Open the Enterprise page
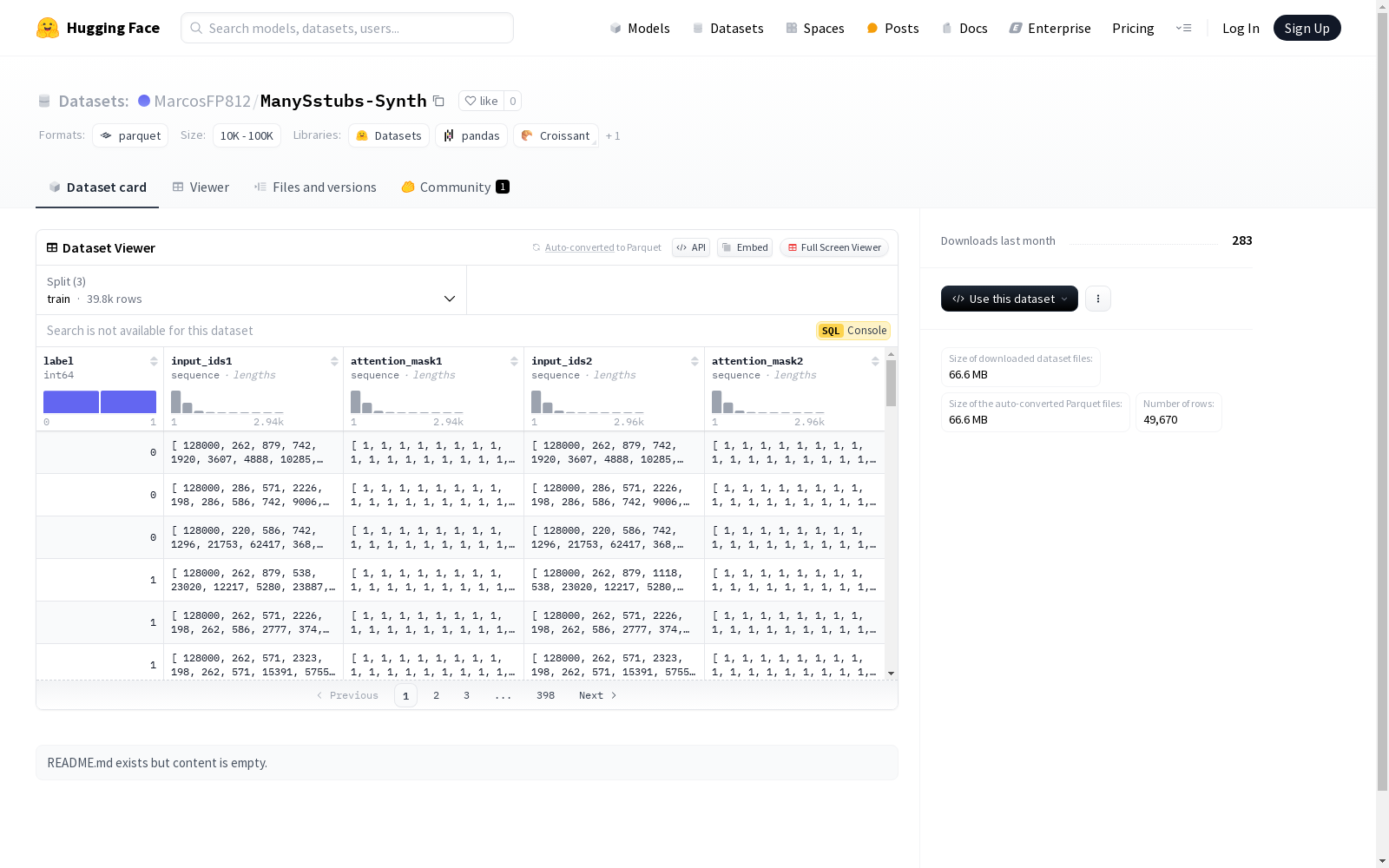1389x868 pixels. (1050, 28)
